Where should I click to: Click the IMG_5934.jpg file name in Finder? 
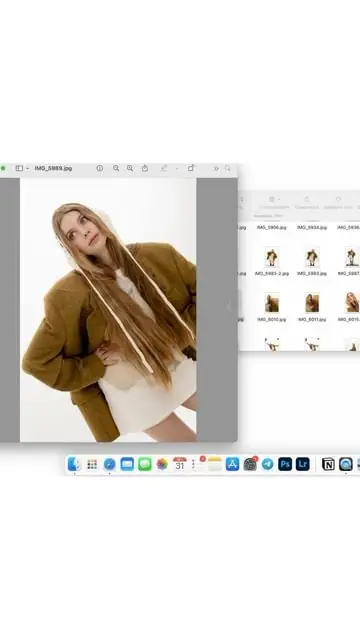(312, 227)
